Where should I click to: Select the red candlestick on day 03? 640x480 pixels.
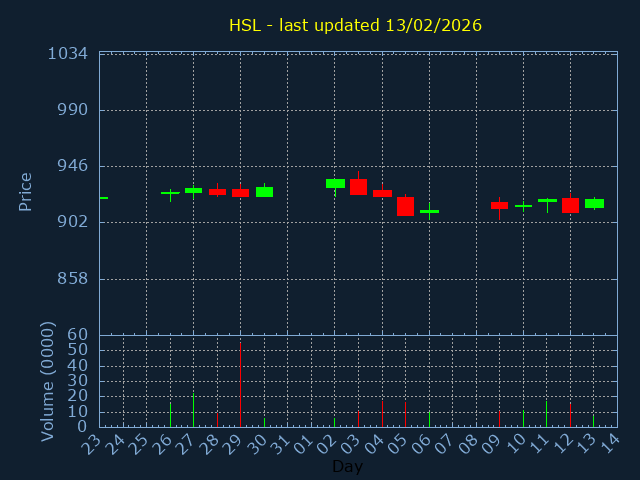[358, 187]
